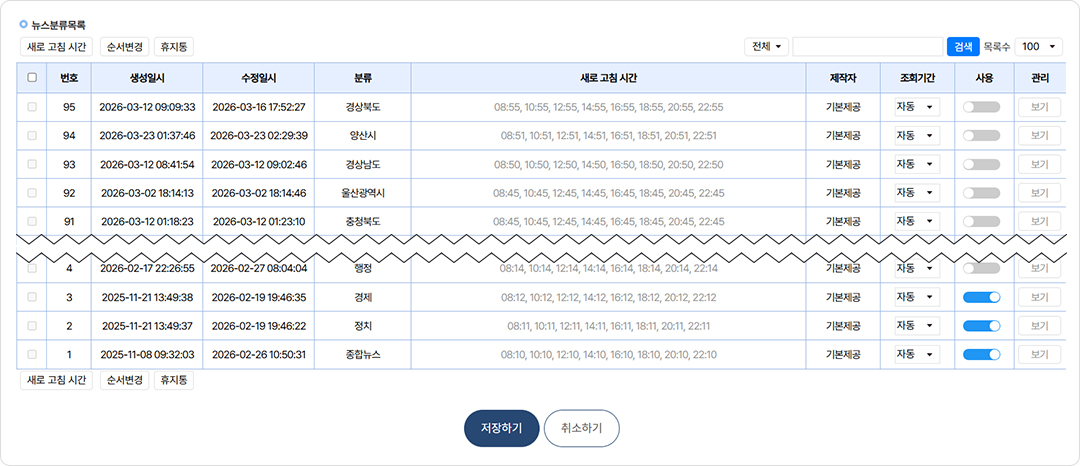1080x466 pixels.
Task: Click the search text input field
Action: [868, 46]
